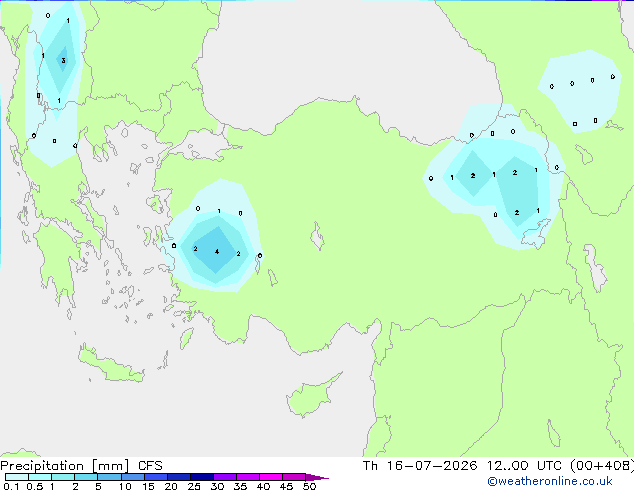Click the '0.5' legend scale label
The width and height of the screenshot is (634, 490).
click(x=35, y=486)
